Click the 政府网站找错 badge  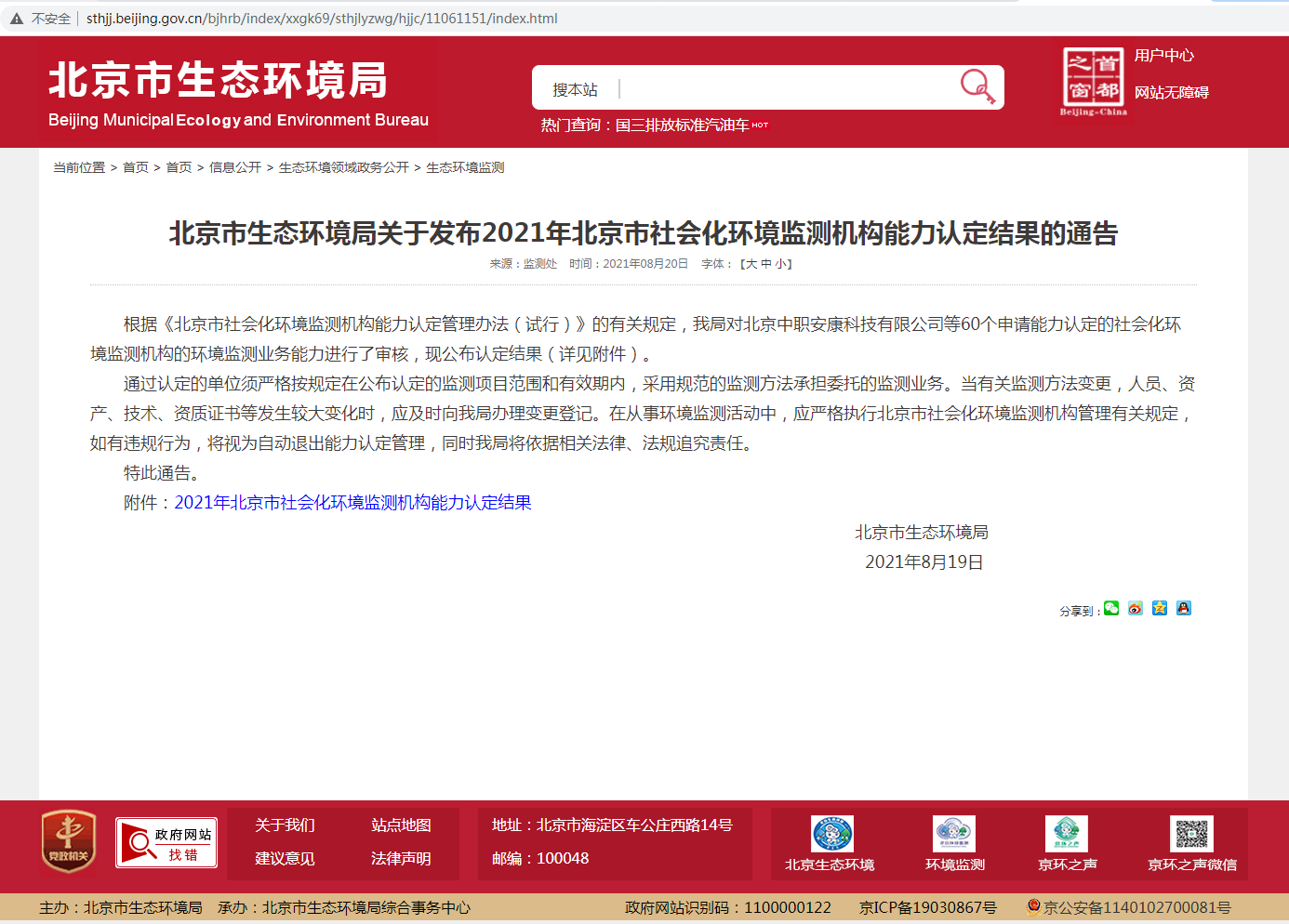166,844
